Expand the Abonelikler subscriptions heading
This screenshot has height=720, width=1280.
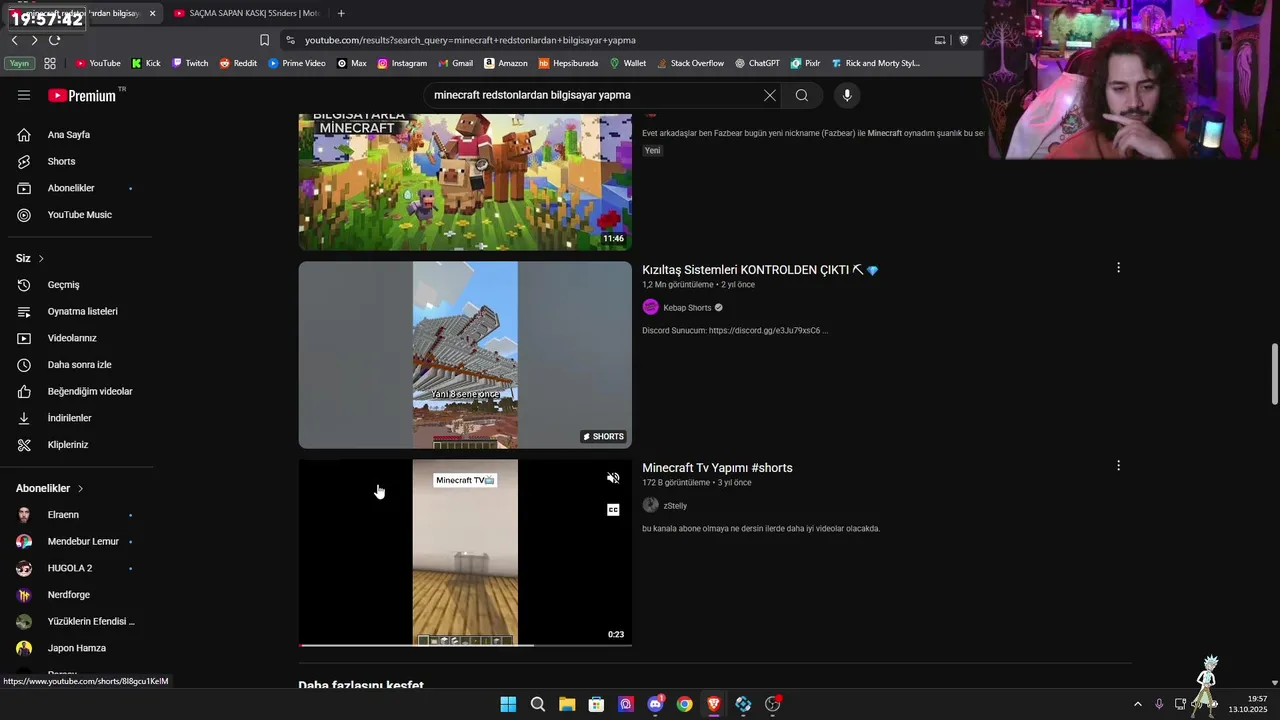click(50, 488)
